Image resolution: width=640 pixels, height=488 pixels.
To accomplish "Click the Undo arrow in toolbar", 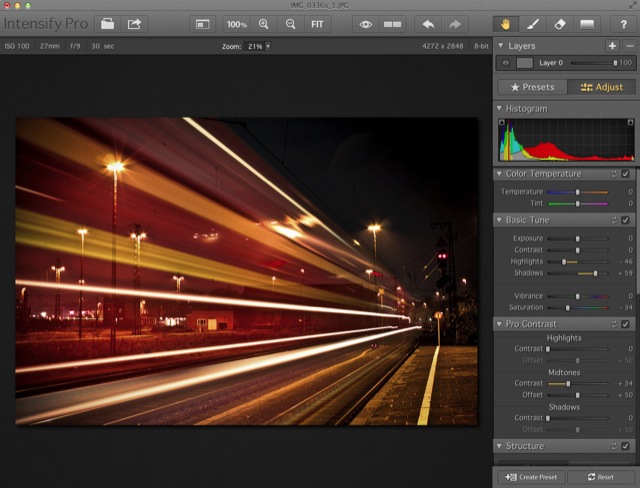I will 429,23.
